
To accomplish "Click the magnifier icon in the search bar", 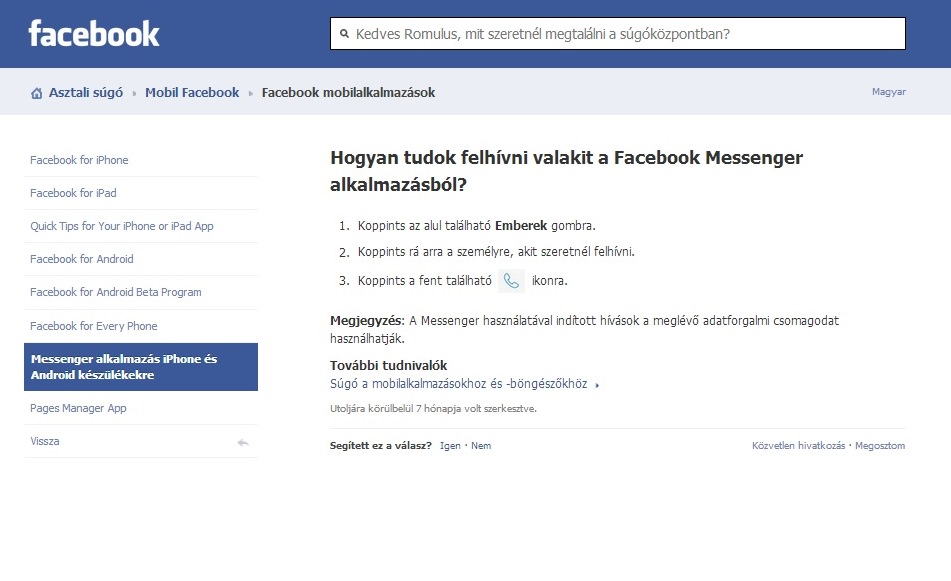I will tap(344, 33).
